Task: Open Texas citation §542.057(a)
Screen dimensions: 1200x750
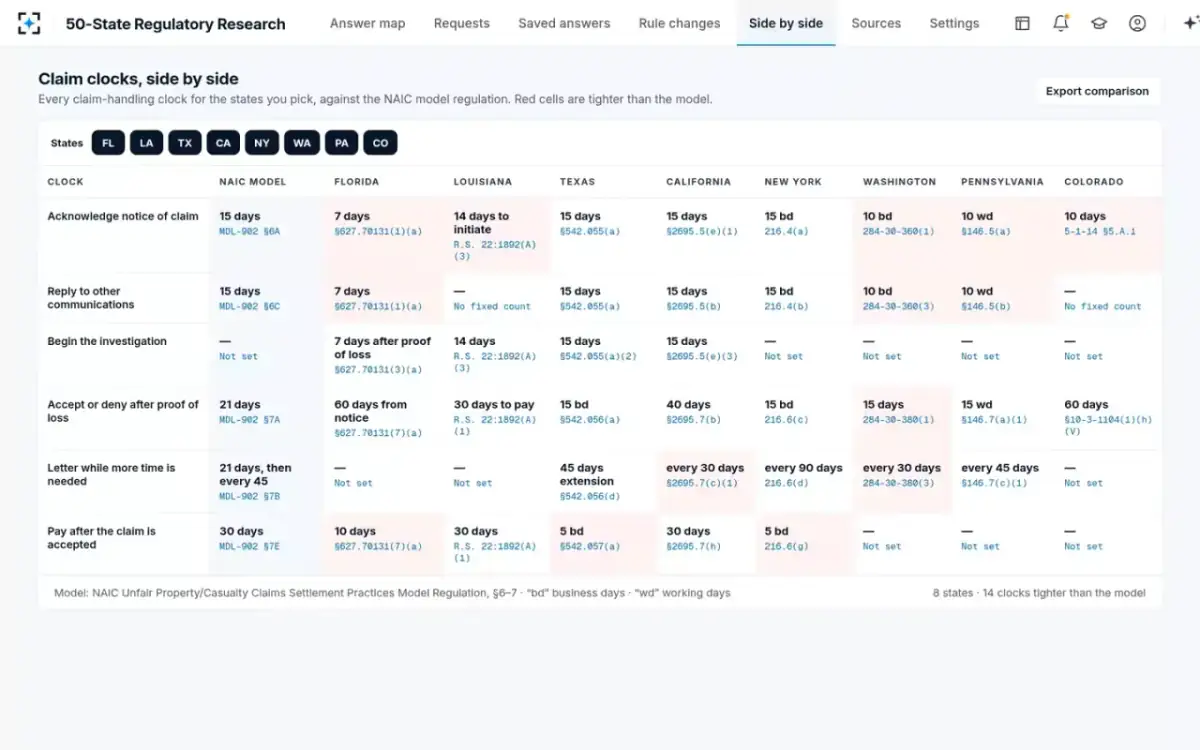Action: [x=590, y=546]
